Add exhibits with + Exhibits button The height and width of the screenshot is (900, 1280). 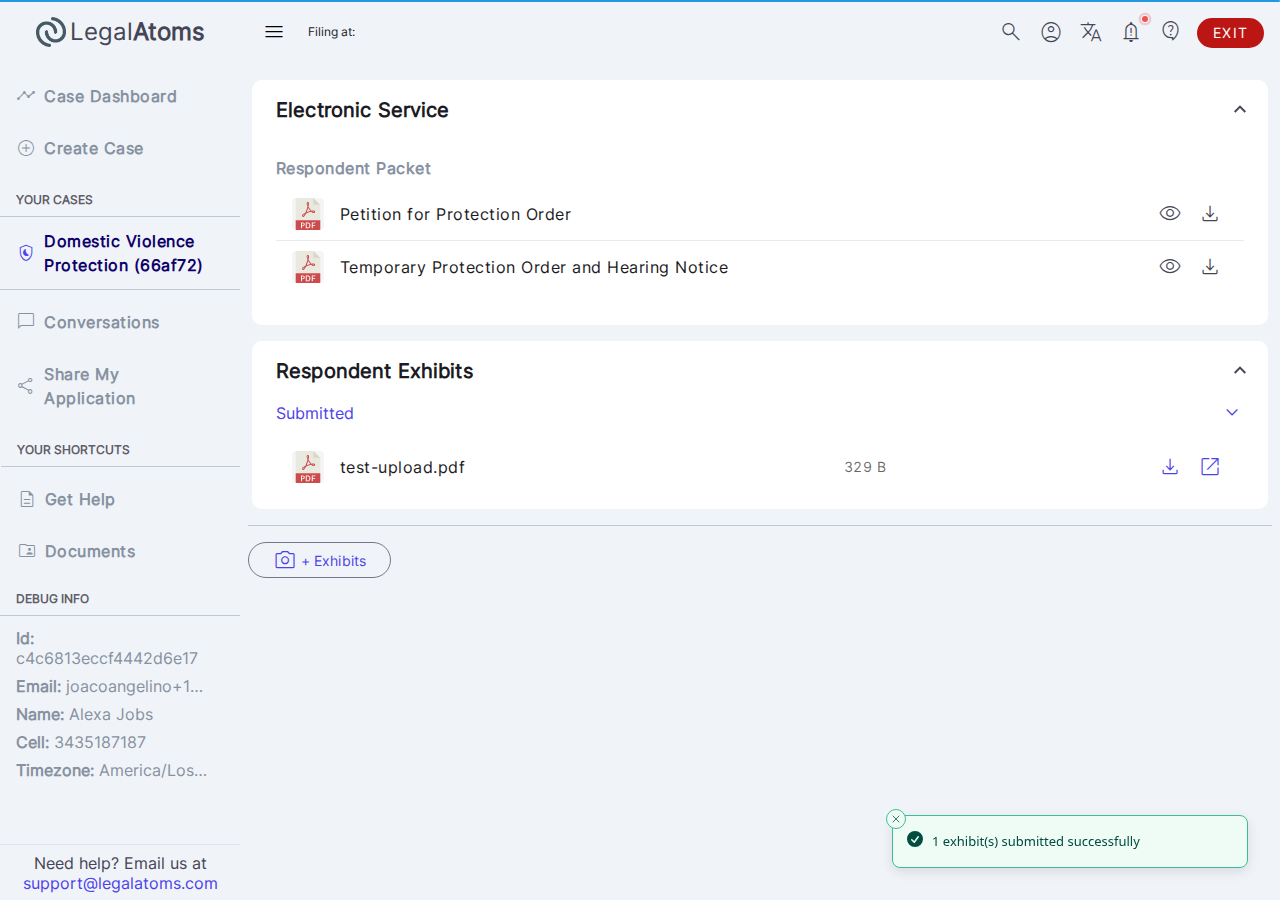(319, 560)
